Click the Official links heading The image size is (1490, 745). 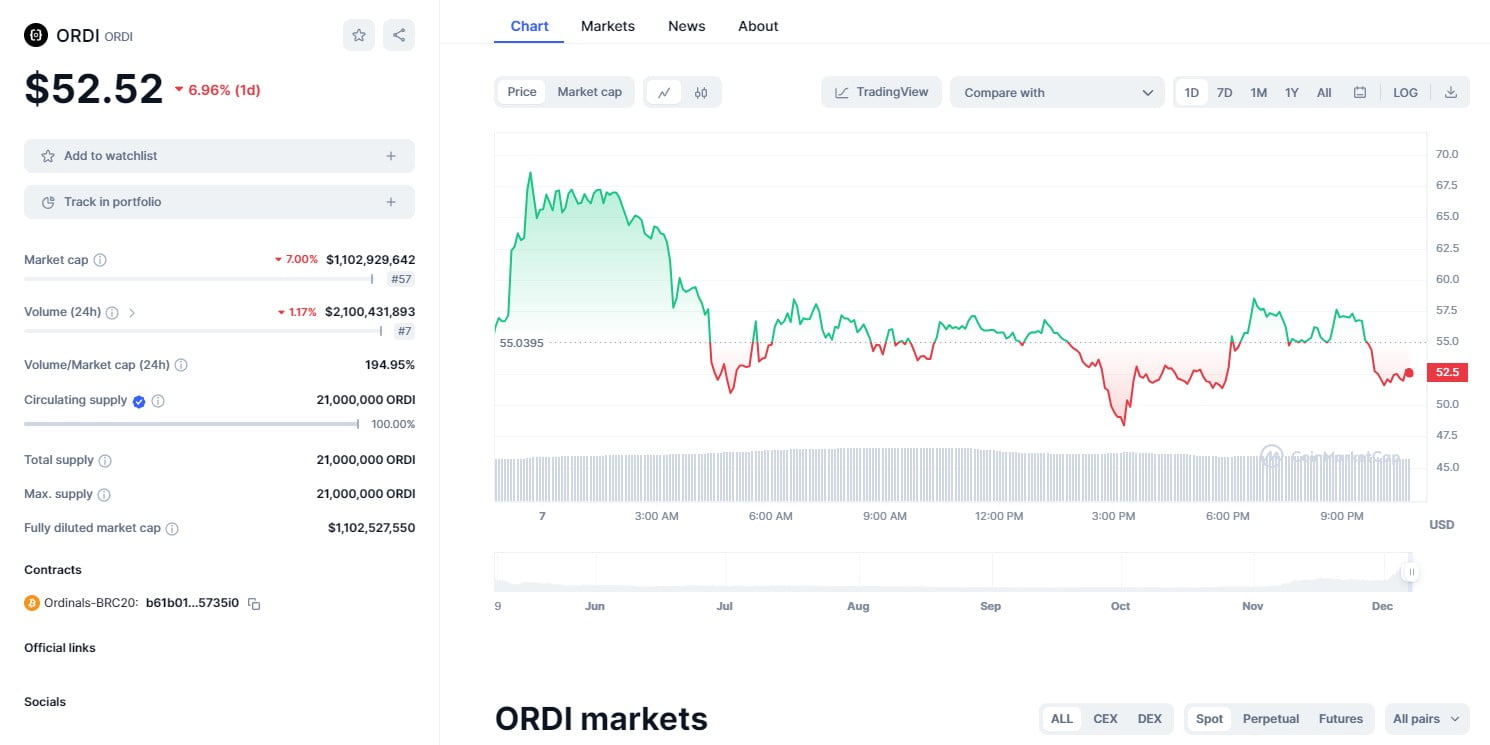[60, 648]
